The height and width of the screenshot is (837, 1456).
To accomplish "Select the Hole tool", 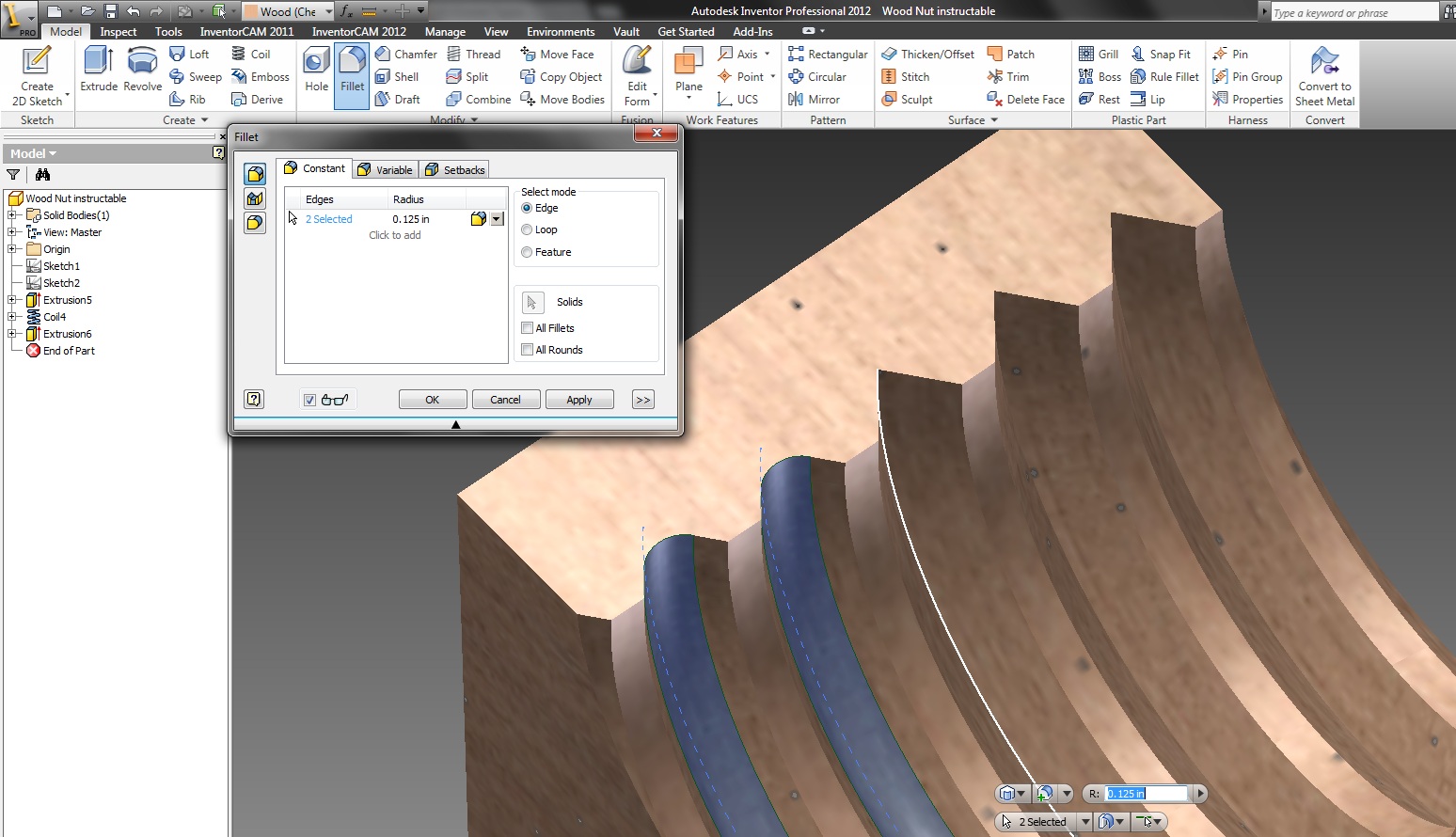I will coord(316,70).
